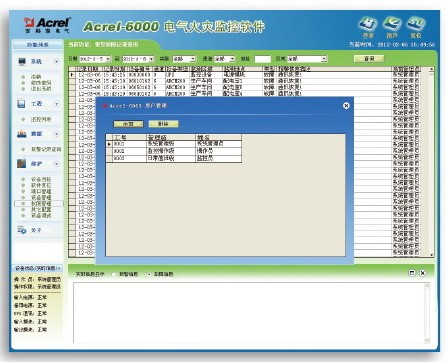The width and height of the screenshot is (447, 362).
Task: Click the 维护 maintenance icon in sidebar
Action: [x=22, y=164]
